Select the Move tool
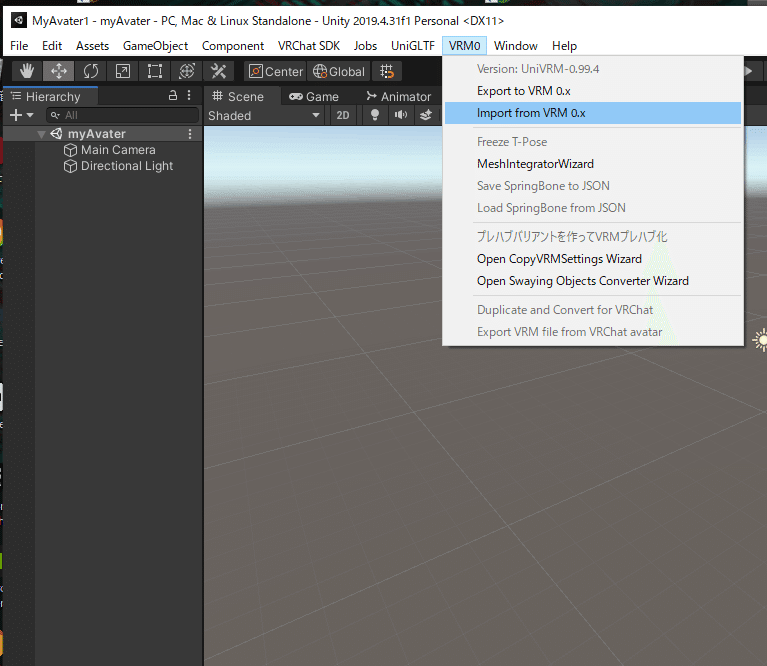The height and width of the screenshot is (666, 767). (x=59, y=71)
